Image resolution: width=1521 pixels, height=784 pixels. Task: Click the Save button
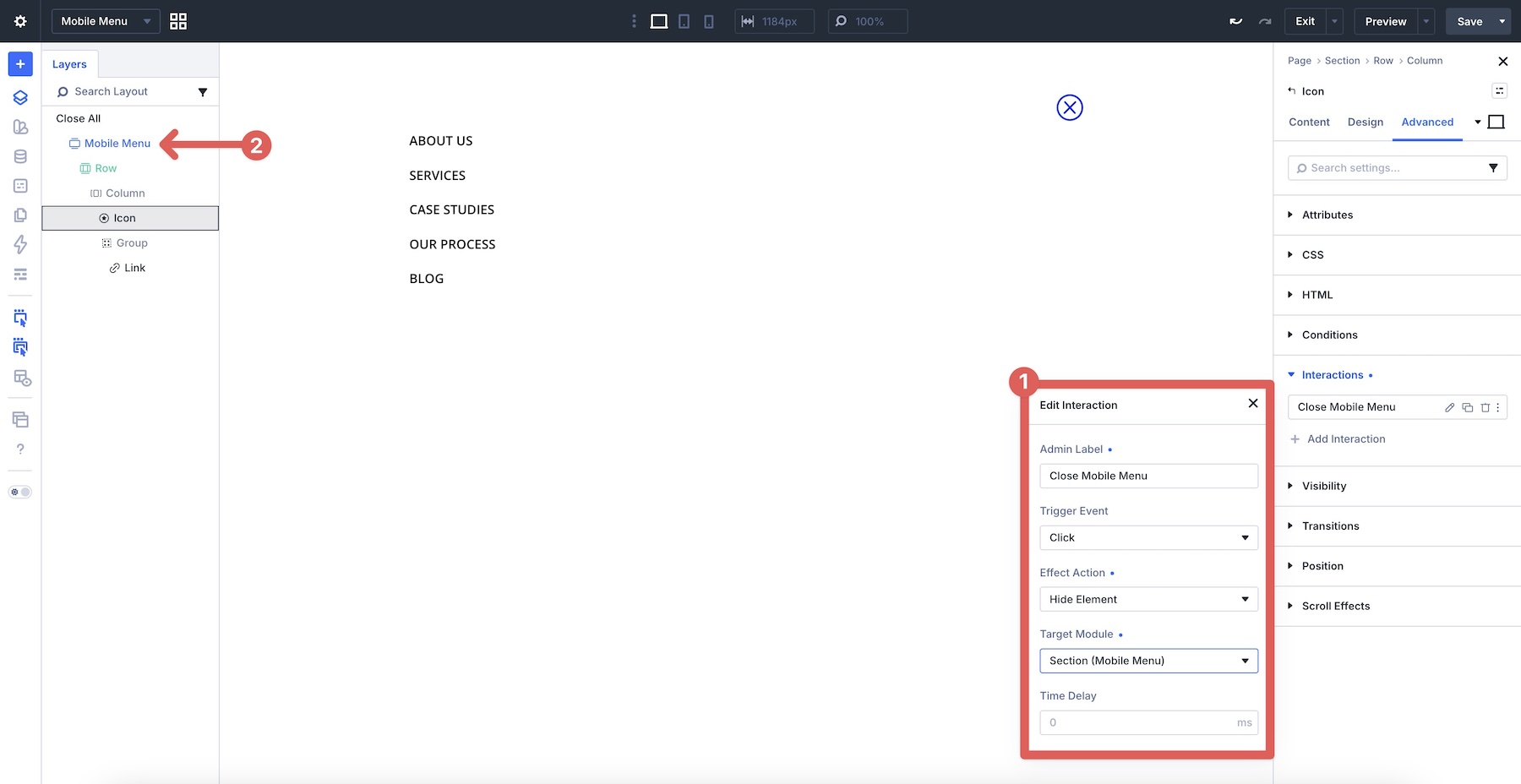[x=1469, y=21]
